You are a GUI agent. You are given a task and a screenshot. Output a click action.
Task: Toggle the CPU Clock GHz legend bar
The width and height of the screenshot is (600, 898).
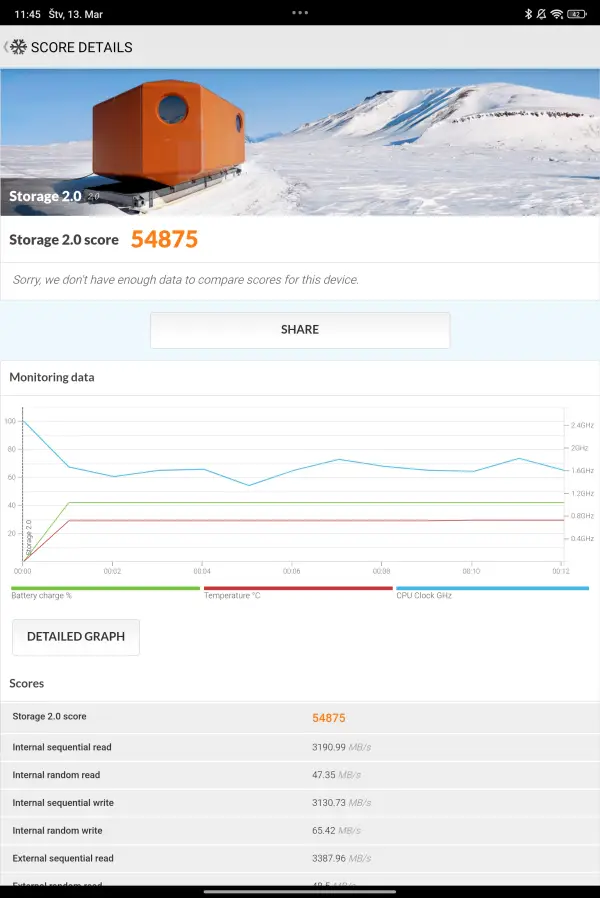click(x=492, y=588)
